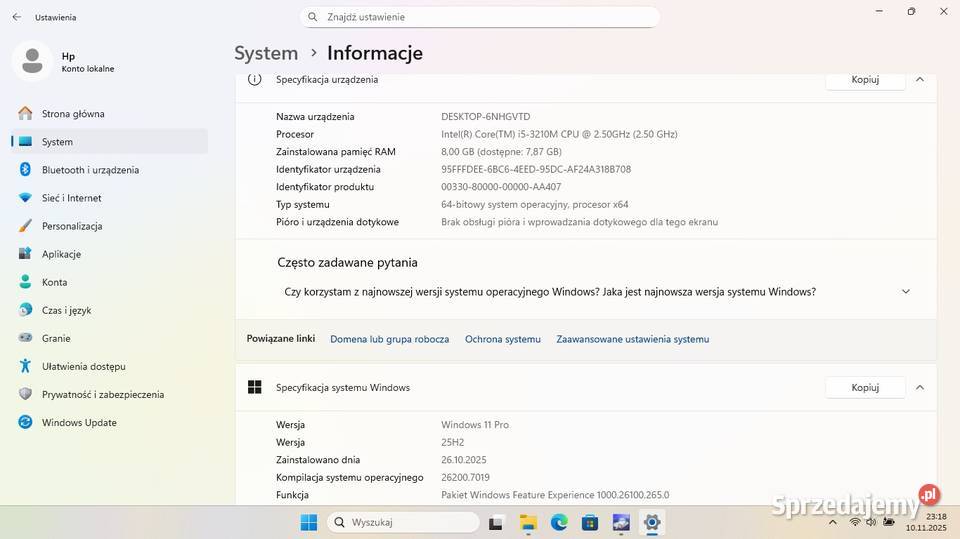Click the Windows Update sync icon
This screenshot has height=539, width=960.
pos(25,422)
